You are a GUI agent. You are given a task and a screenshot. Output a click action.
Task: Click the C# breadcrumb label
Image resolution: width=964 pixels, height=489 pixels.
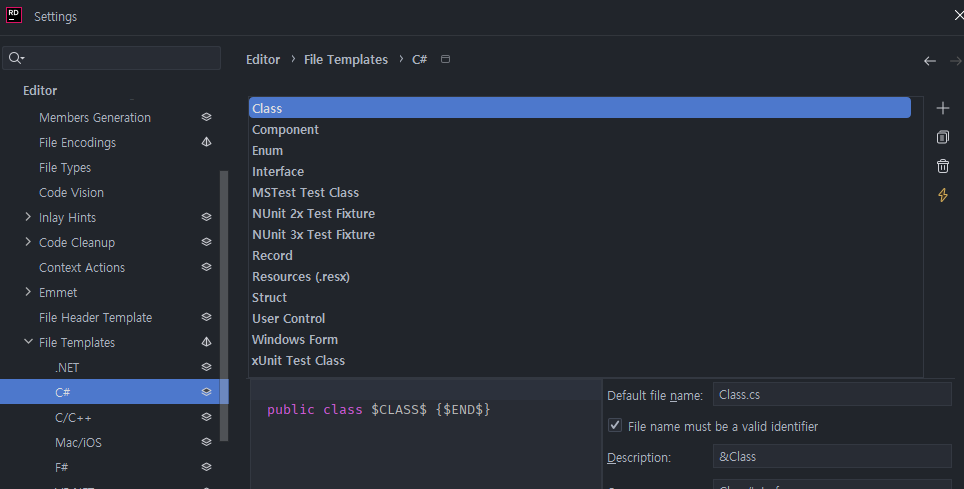click(419, 60)
